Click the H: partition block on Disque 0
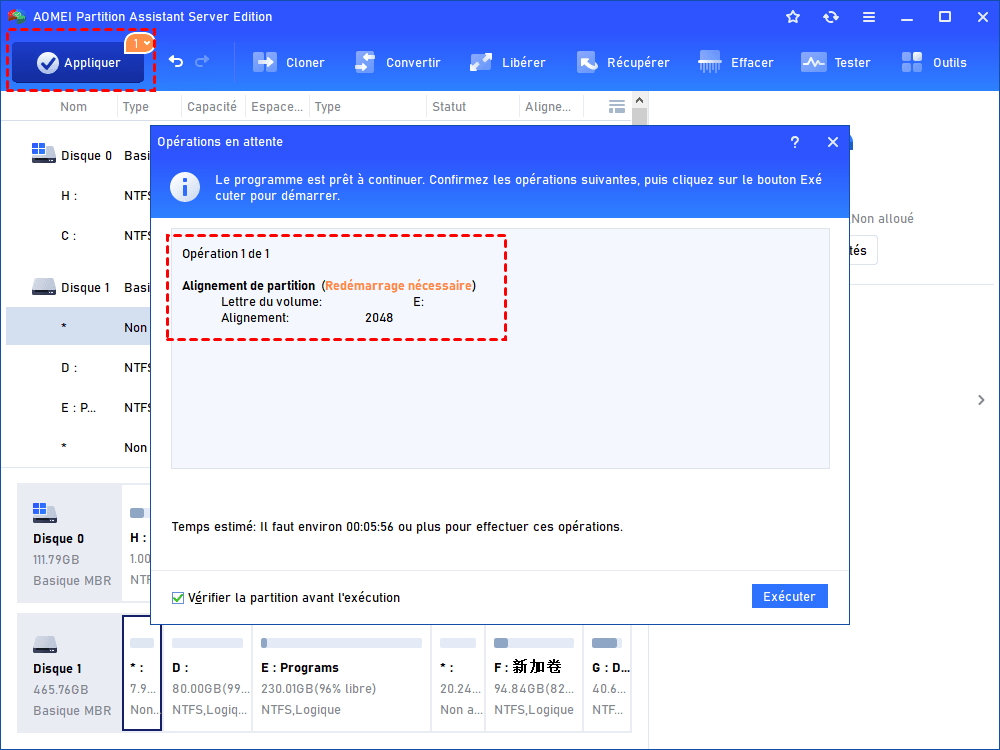The height and width of the screenshot is (750, 1000). pos(138,543)
